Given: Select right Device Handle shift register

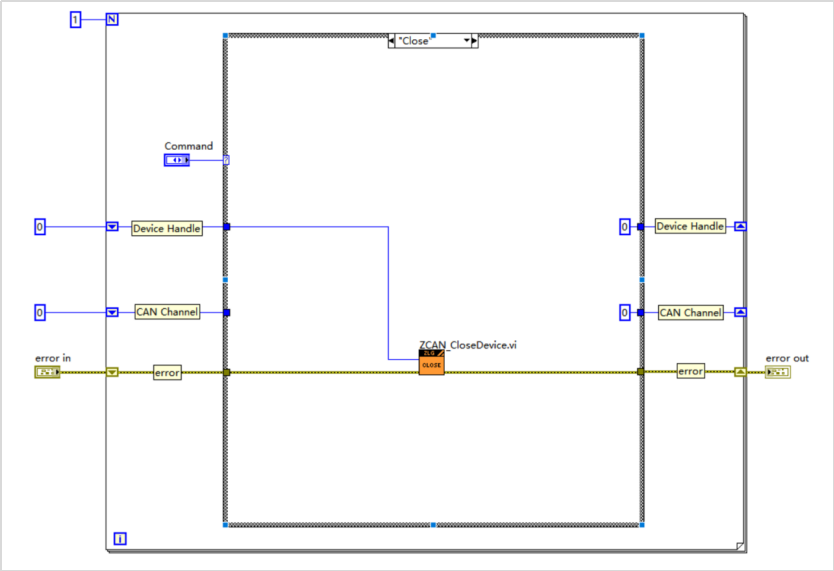Looking at the screenshot, I should [740, 226].
